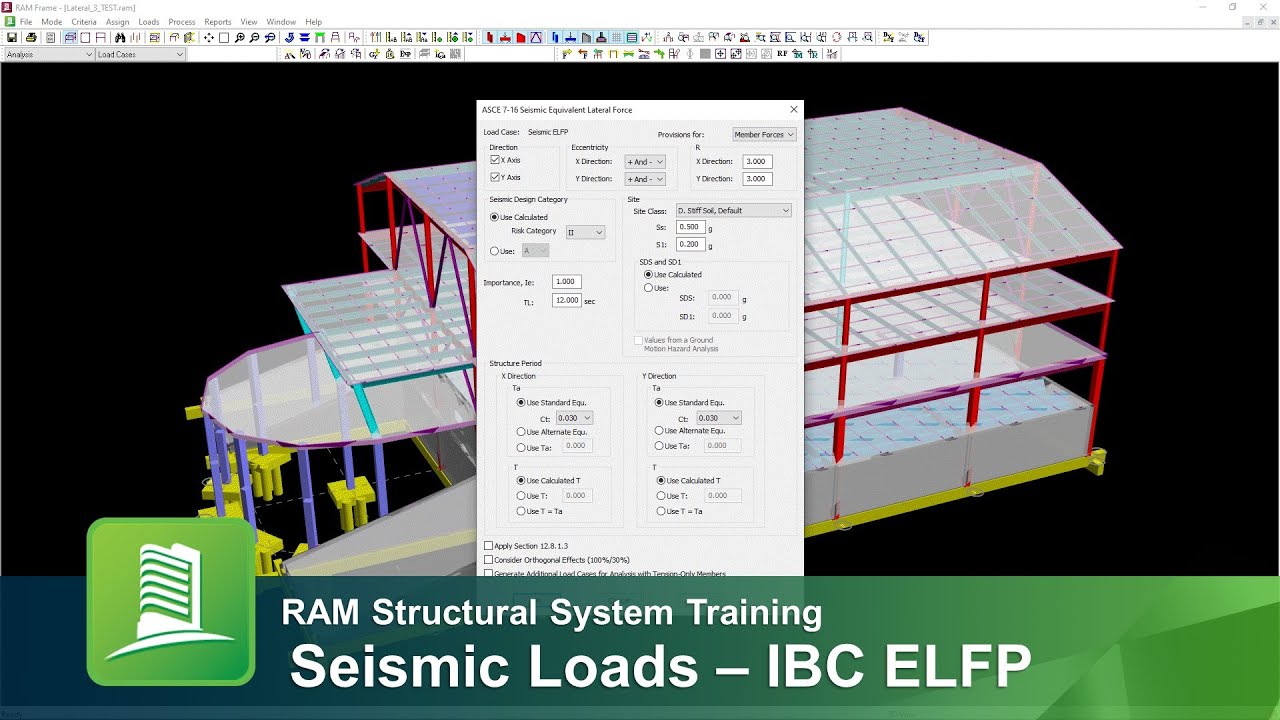The width and height of the screenshot is (1280, 720).
Task: Click the Save floppy disk toolbar icon
Action: pos(12,38)
